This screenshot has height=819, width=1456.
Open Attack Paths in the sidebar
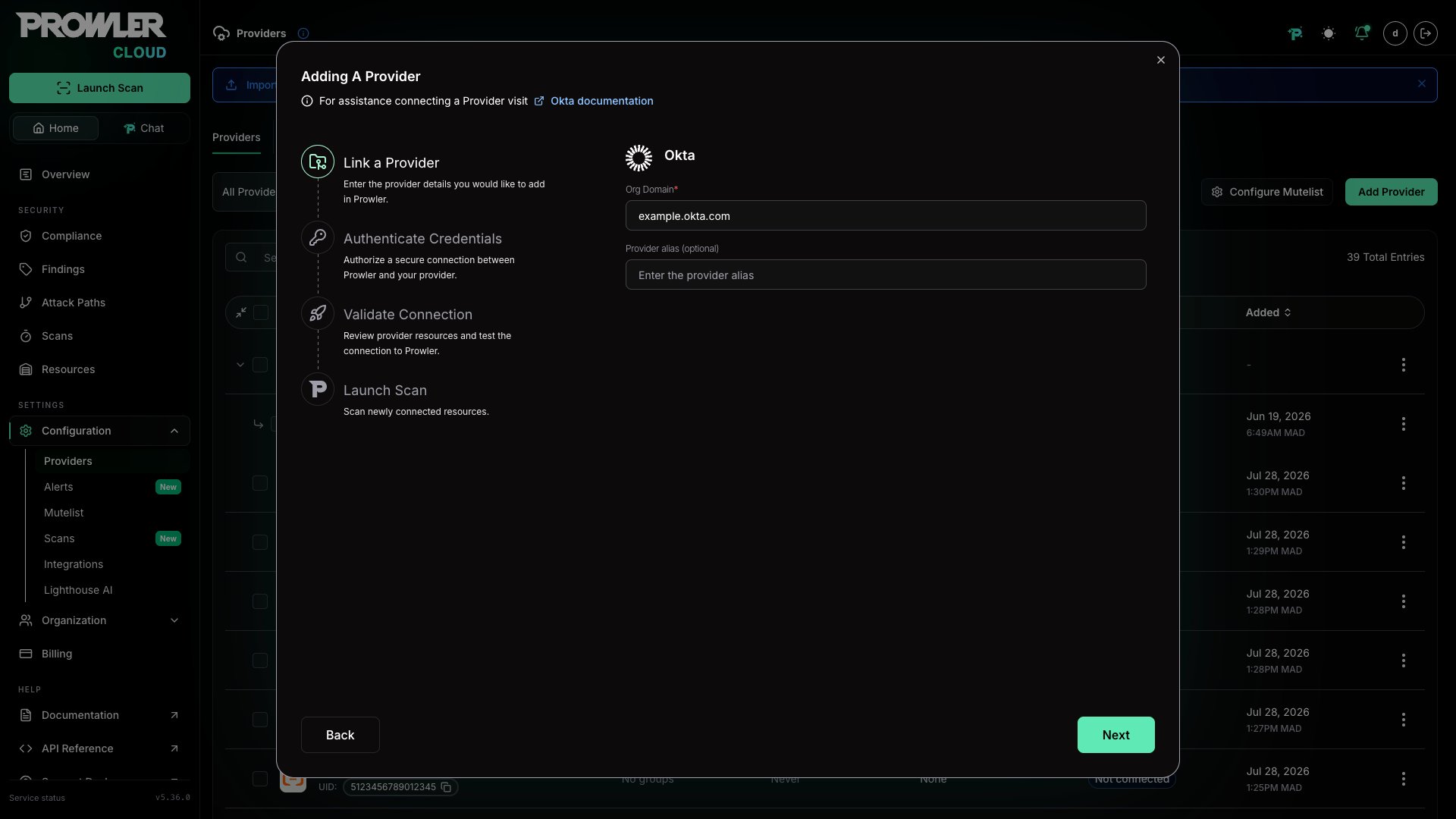(x=99, y=303)
